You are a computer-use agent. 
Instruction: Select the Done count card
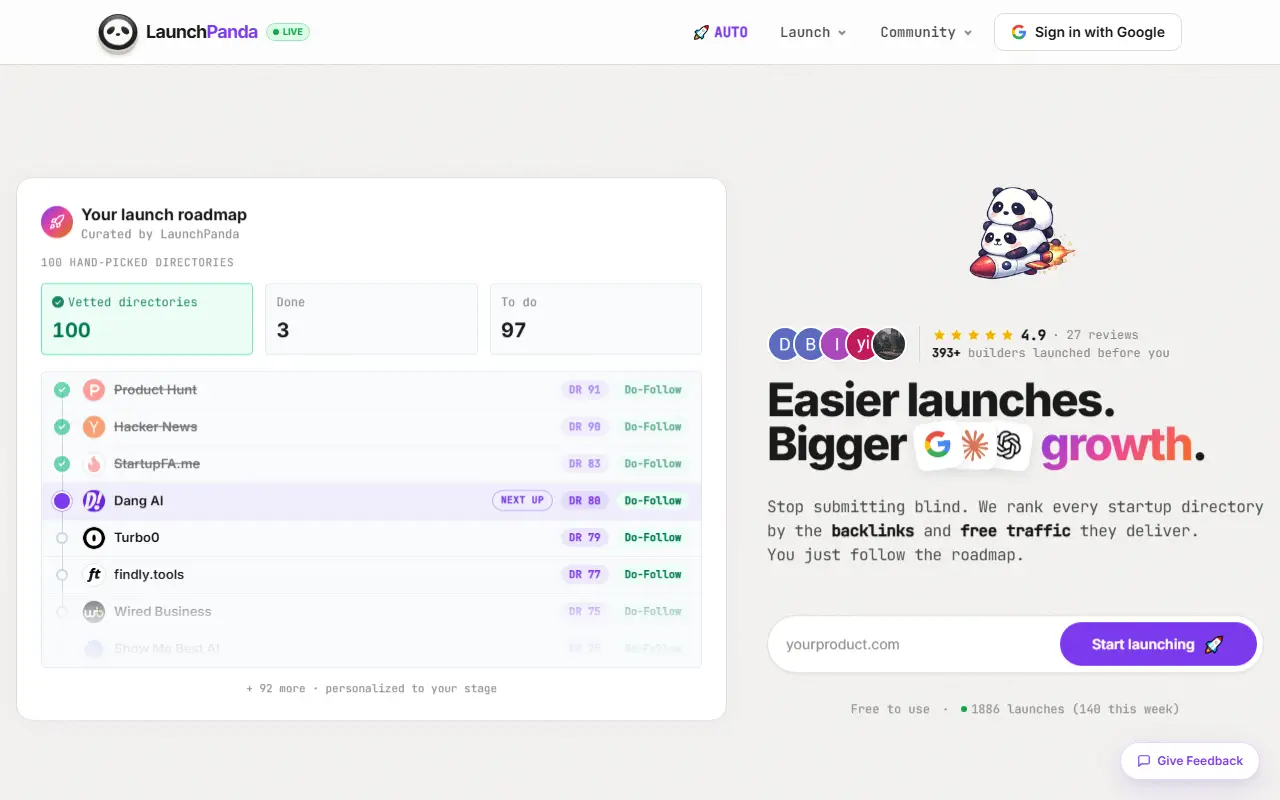(x=371, y=319)
